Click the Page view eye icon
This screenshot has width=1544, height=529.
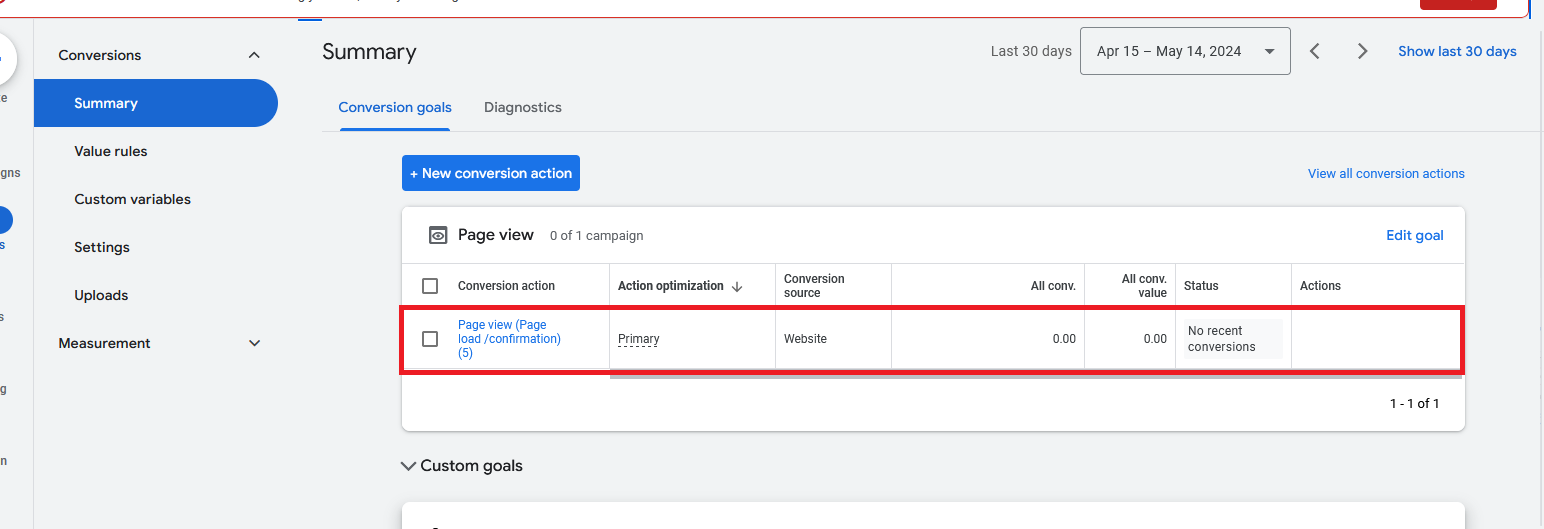click(437, 235)
